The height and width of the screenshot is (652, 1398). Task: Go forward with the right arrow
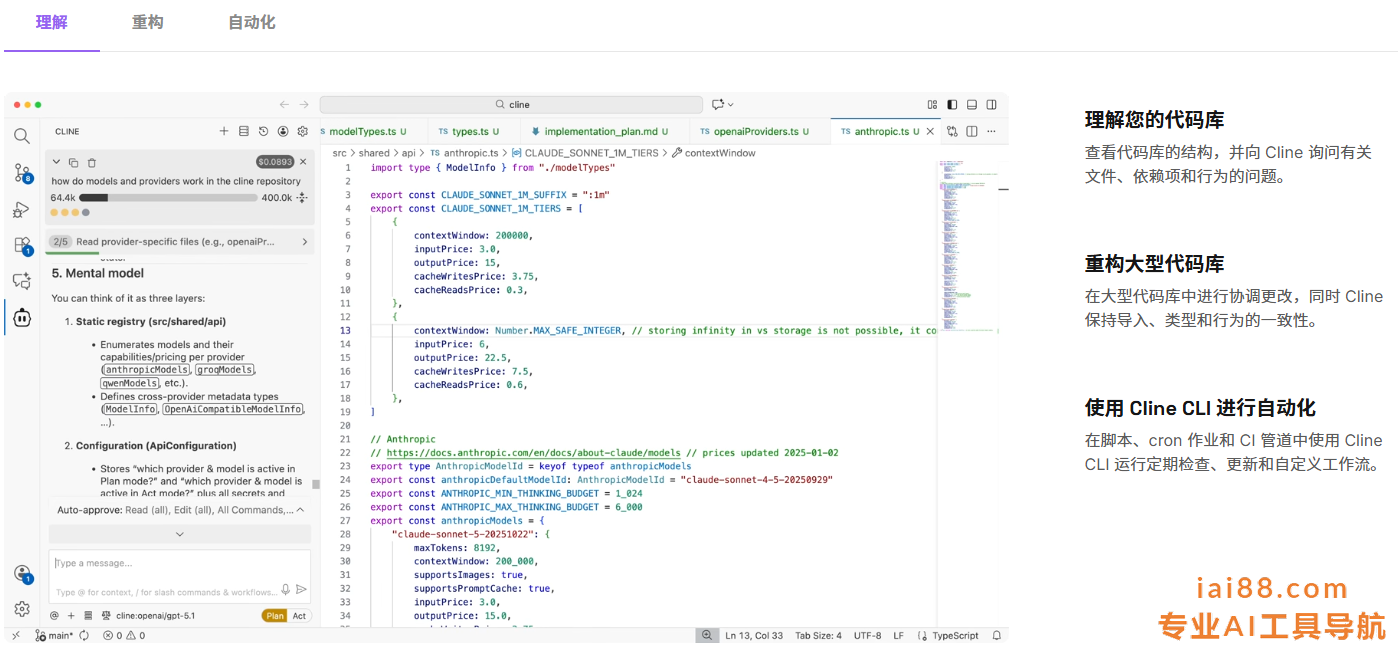point(304,104)
